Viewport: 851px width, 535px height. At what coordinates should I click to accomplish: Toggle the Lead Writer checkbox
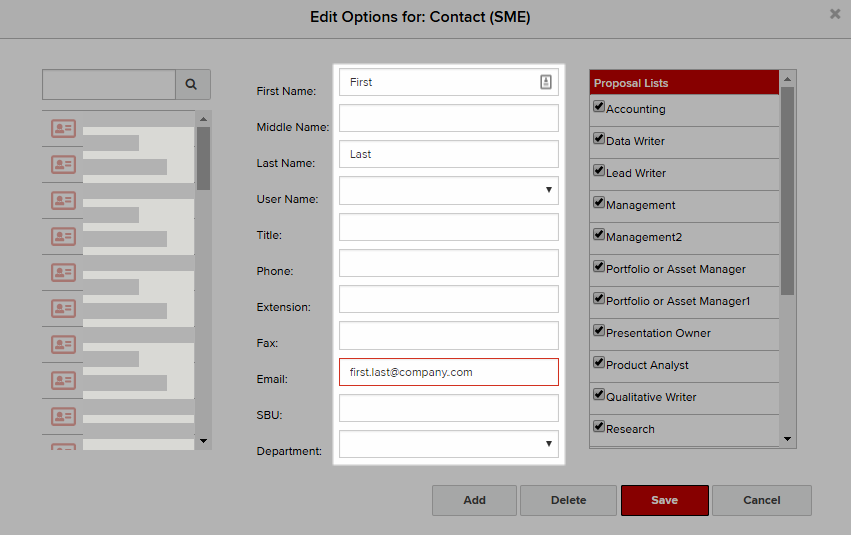[599, 170]
